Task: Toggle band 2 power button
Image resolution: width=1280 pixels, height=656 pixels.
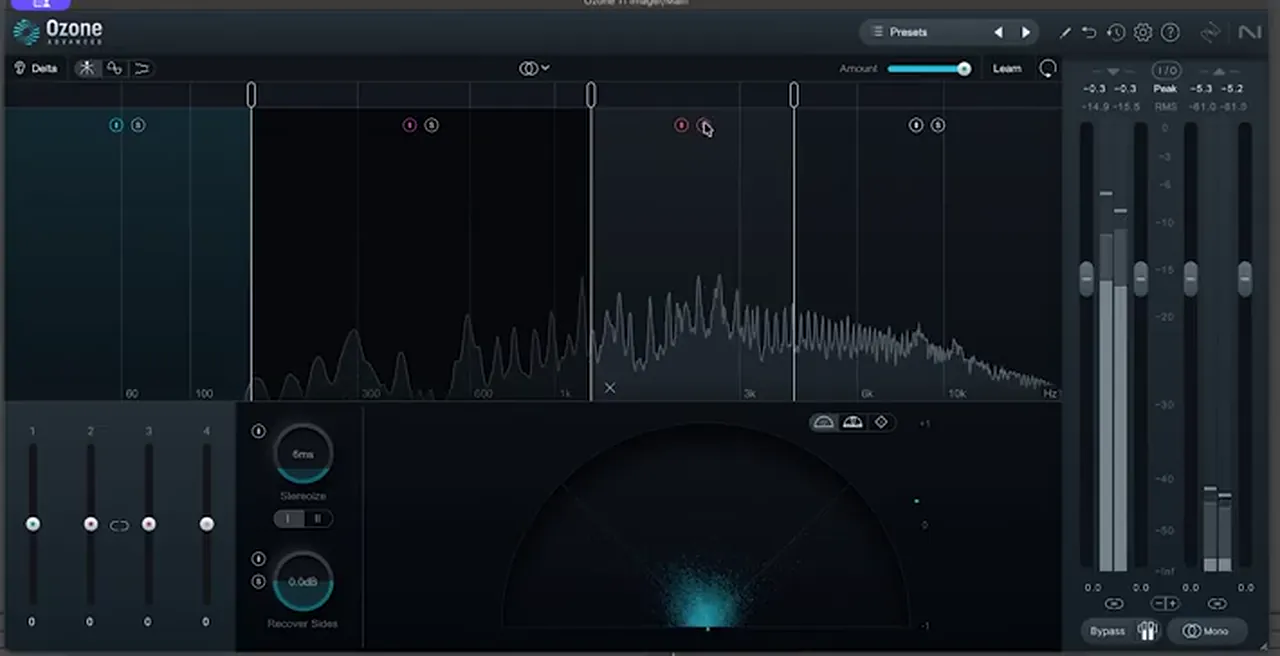Action: (x=409, y=125)
